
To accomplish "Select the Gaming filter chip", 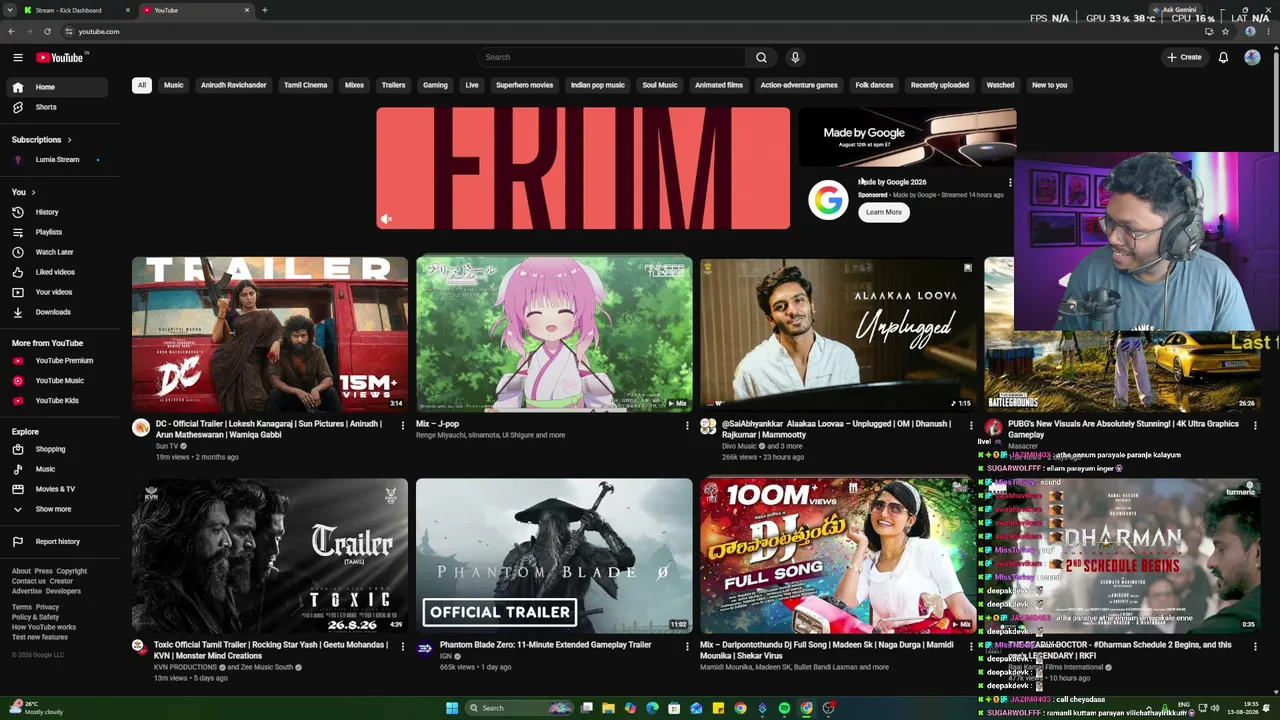I will (x=435, y=85).
